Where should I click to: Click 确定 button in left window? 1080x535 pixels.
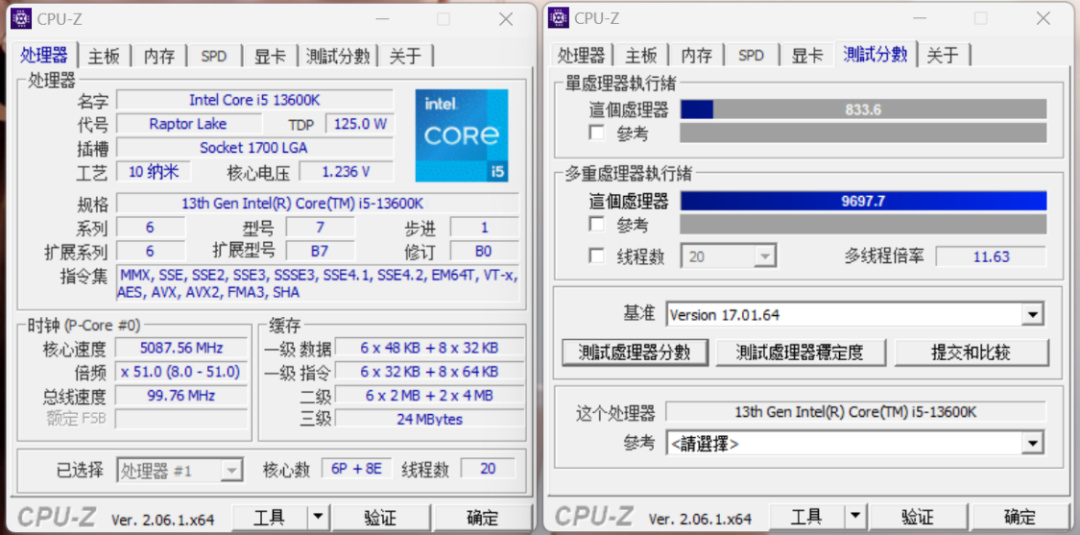[x=482, y=516]
